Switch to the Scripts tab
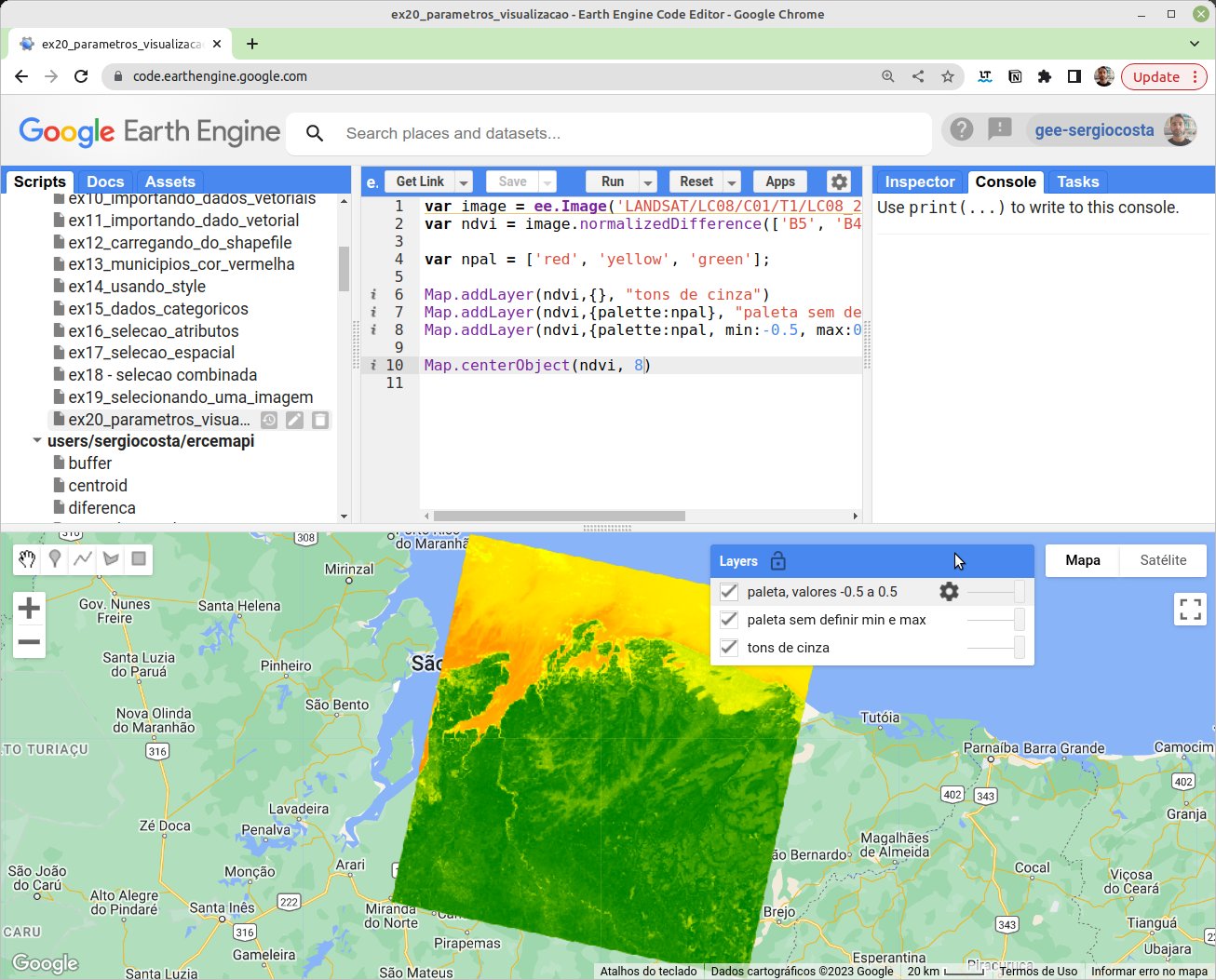1216x980 pixels. (x=40, y=181)
